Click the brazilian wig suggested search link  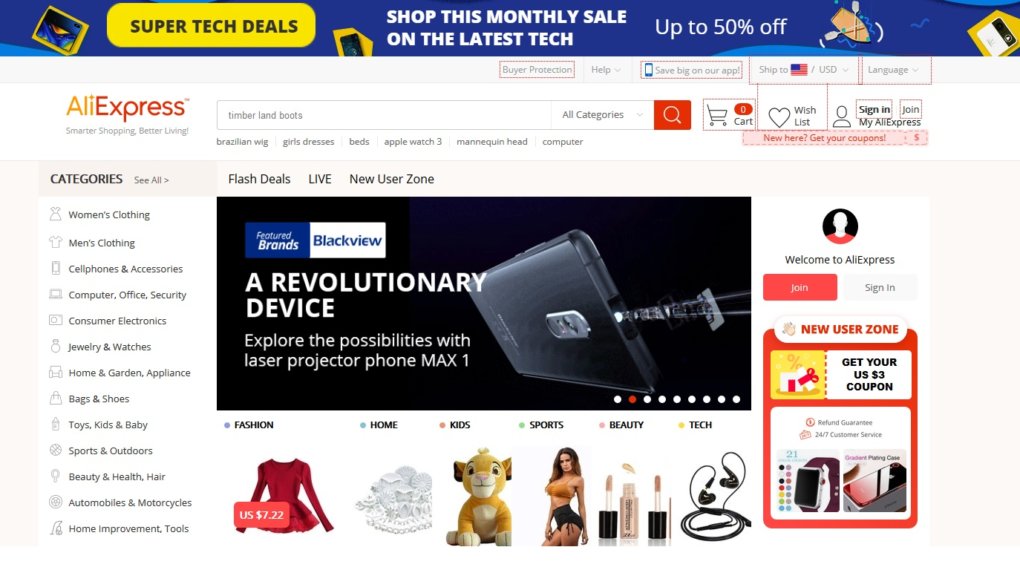click(x=242, y=141)
